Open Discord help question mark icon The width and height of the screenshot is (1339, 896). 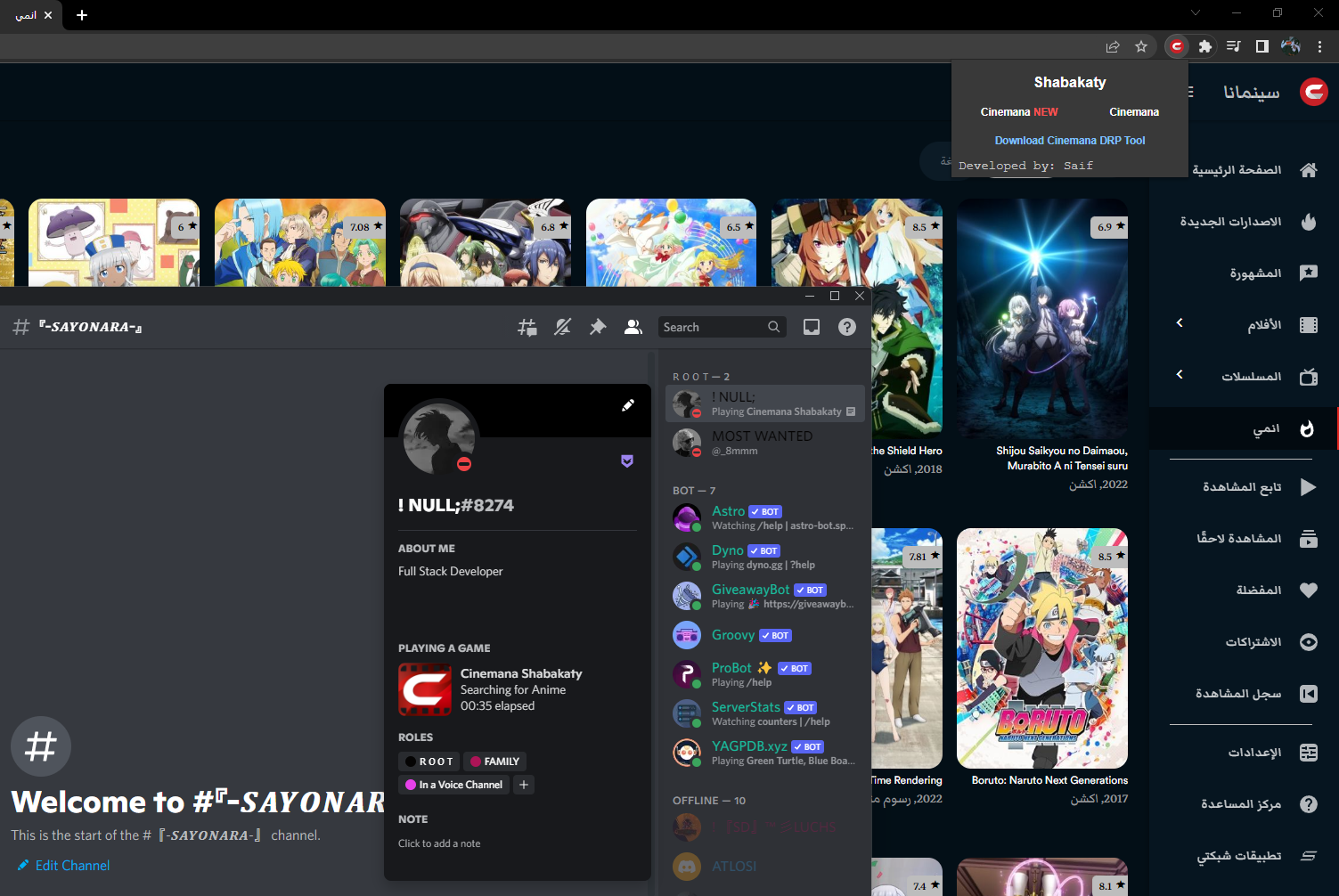pos(847,328)
